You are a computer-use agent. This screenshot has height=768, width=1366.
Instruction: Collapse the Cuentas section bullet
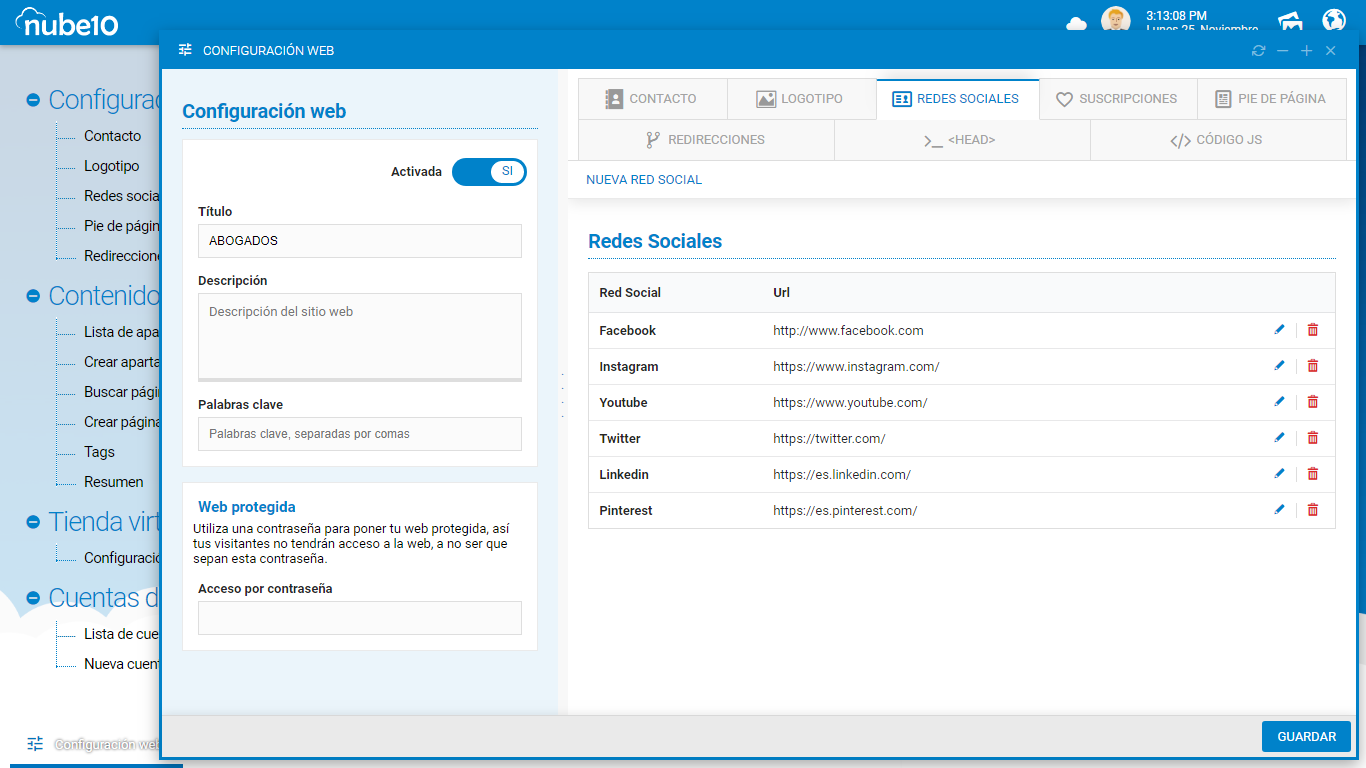pos(33,598)
